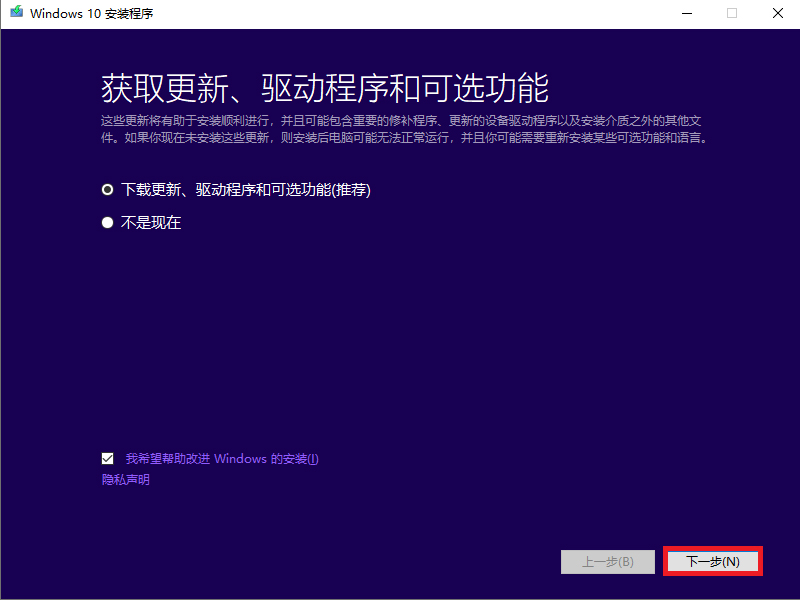Click the Windows setup icon in the title bar
Screen dimensions: 800x600
(14, 13)
